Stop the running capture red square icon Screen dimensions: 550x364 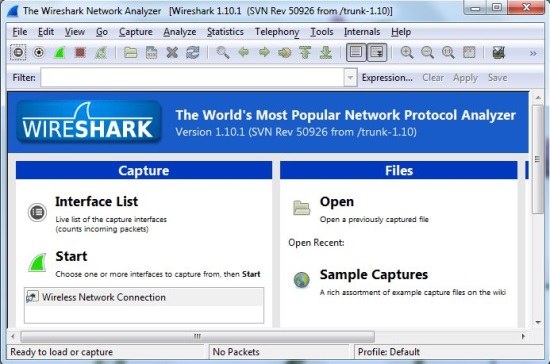tap(80, 53)
